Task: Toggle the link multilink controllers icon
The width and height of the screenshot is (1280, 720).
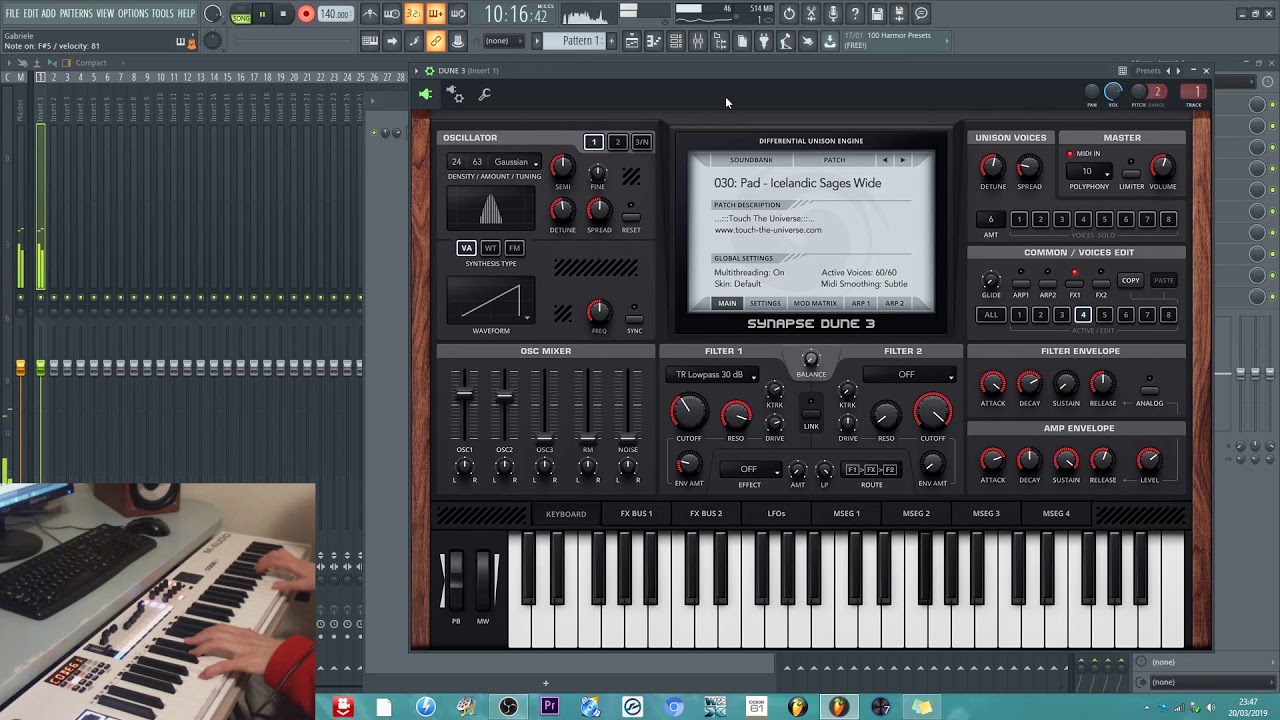Action: (x=436, y=41)
